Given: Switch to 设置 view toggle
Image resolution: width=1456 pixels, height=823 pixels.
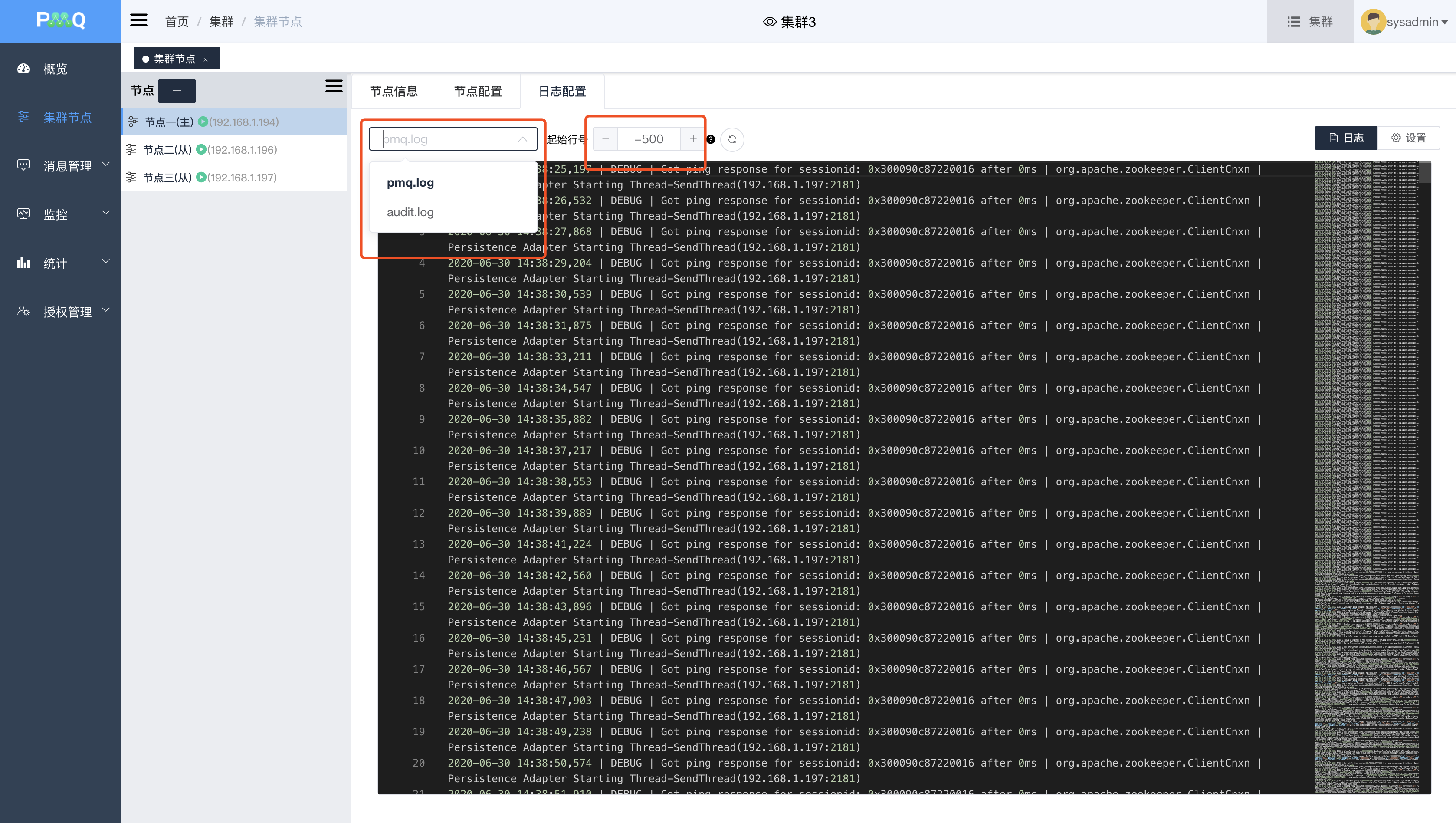Looking at the screenshot, I should tap(1409, 138).
